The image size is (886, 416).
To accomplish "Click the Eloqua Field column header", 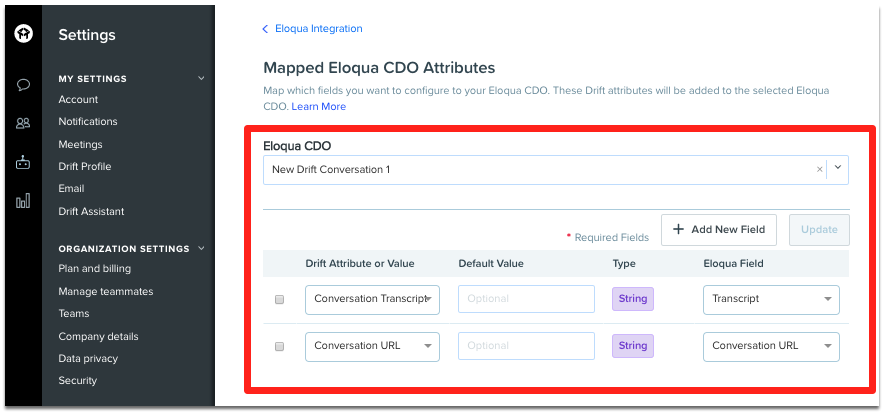I will tap(733, 263).
